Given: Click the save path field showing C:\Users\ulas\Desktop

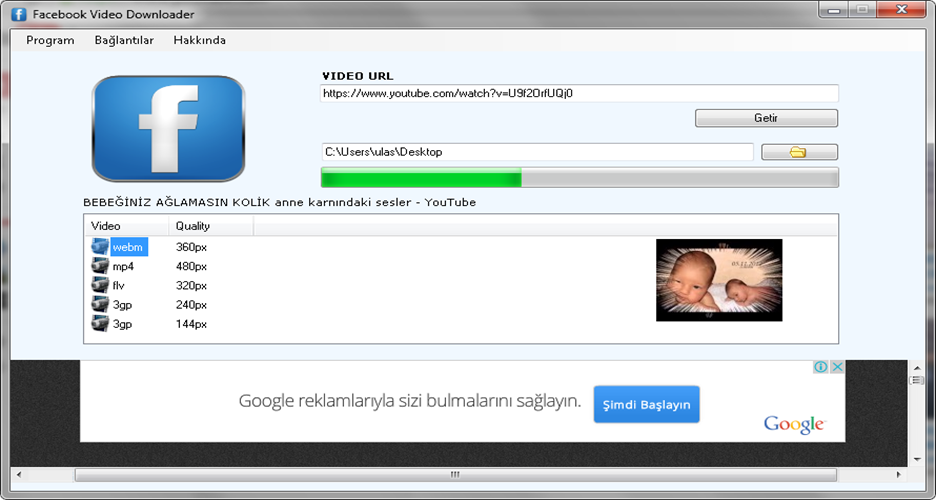Looking at the screenshot, I should click(x=537, y=152).
